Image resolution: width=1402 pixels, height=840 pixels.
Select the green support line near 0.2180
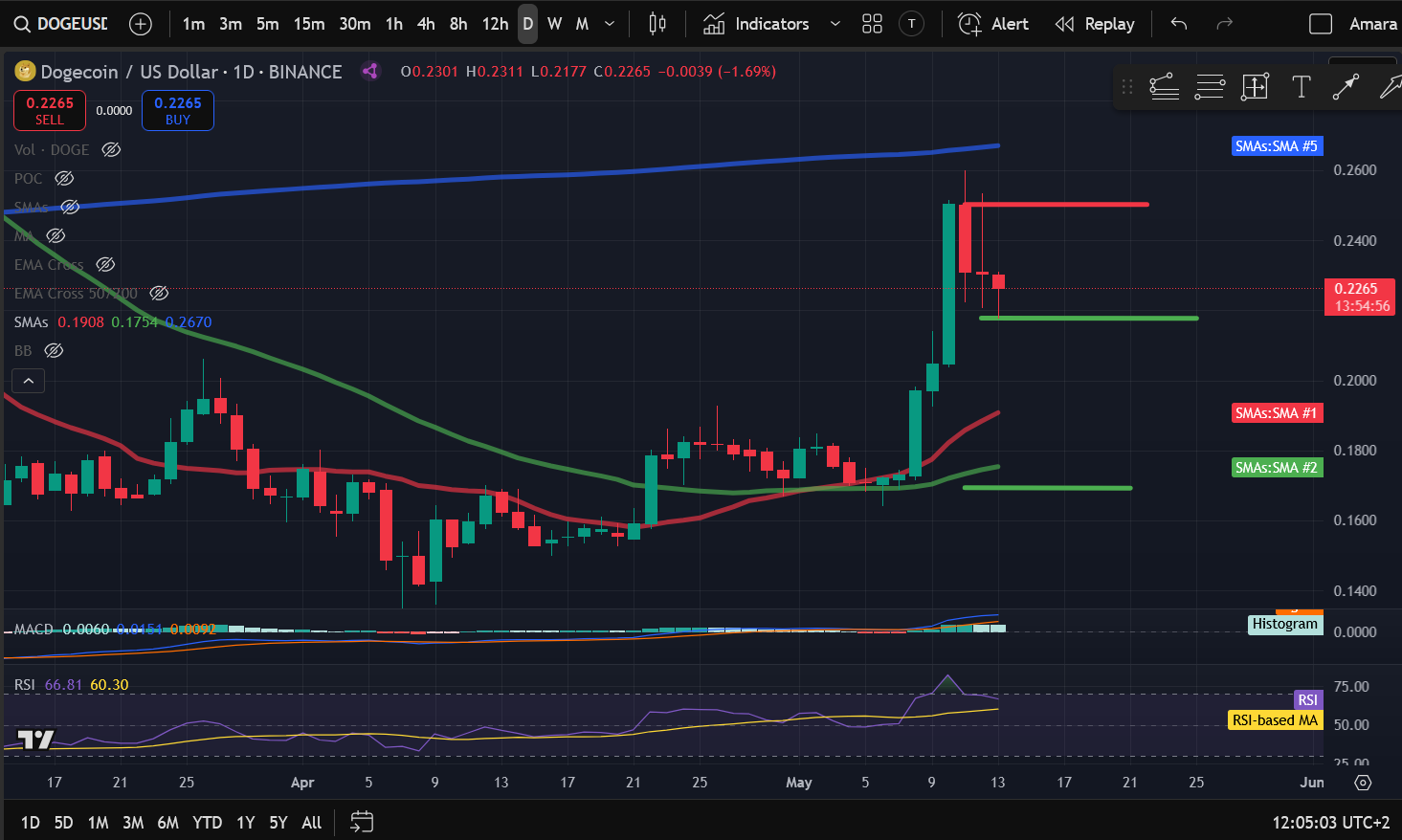click(1088, 318)
